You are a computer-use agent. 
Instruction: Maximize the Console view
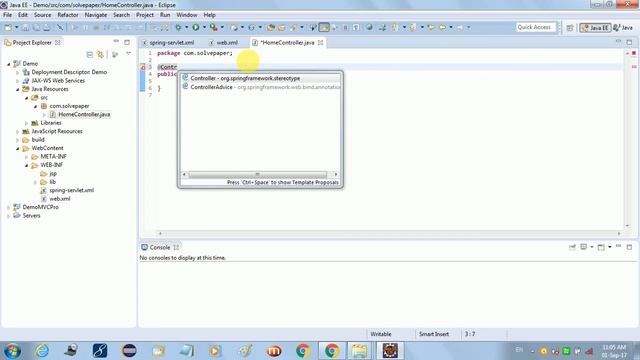pyautogui.click(x=629, y=247)
